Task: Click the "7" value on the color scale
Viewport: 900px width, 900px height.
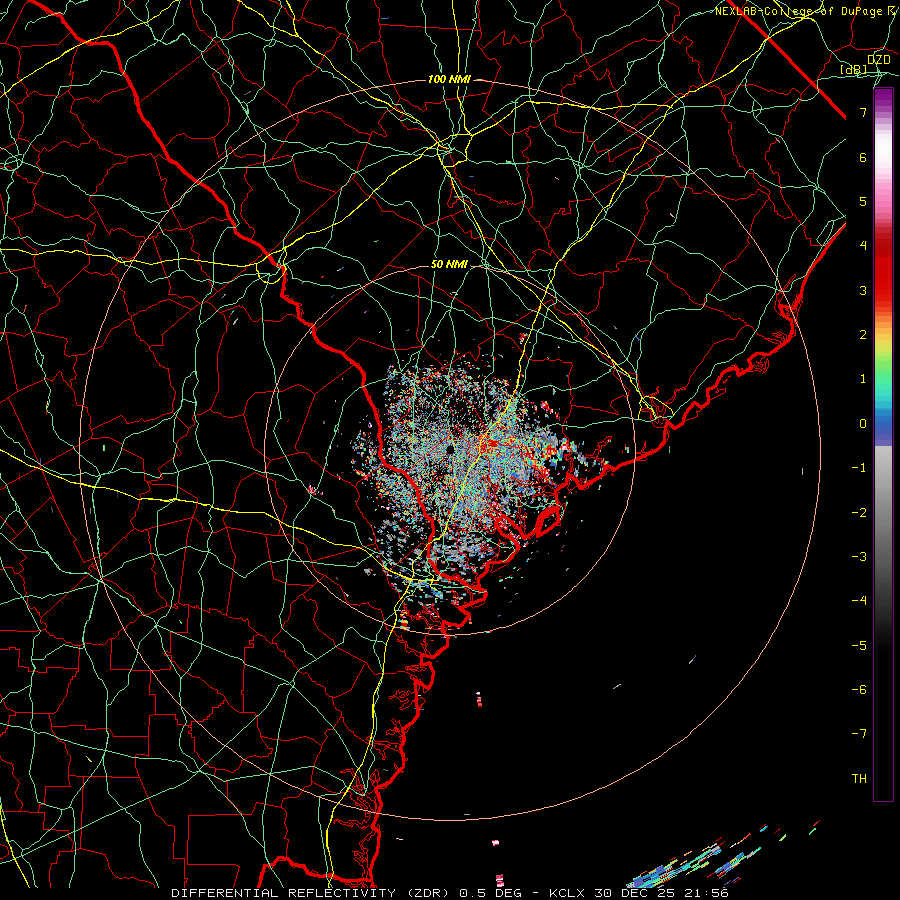Action: click(x=863, y=113)
